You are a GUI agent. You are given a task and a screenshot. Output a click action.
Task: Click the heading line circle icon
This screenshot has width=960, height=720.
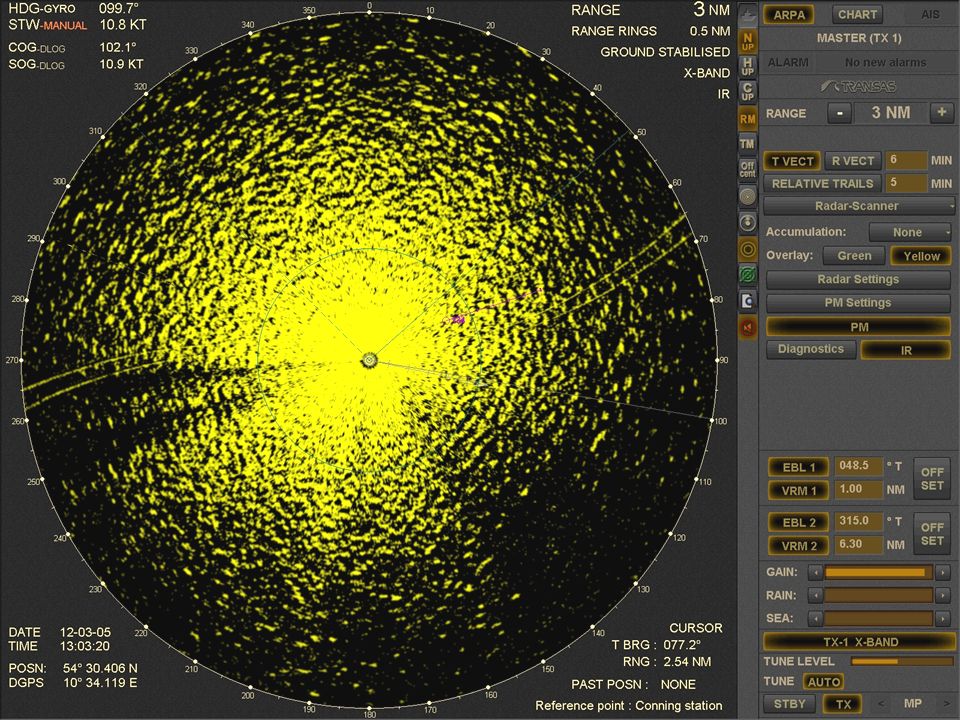(x=748, y=222)
